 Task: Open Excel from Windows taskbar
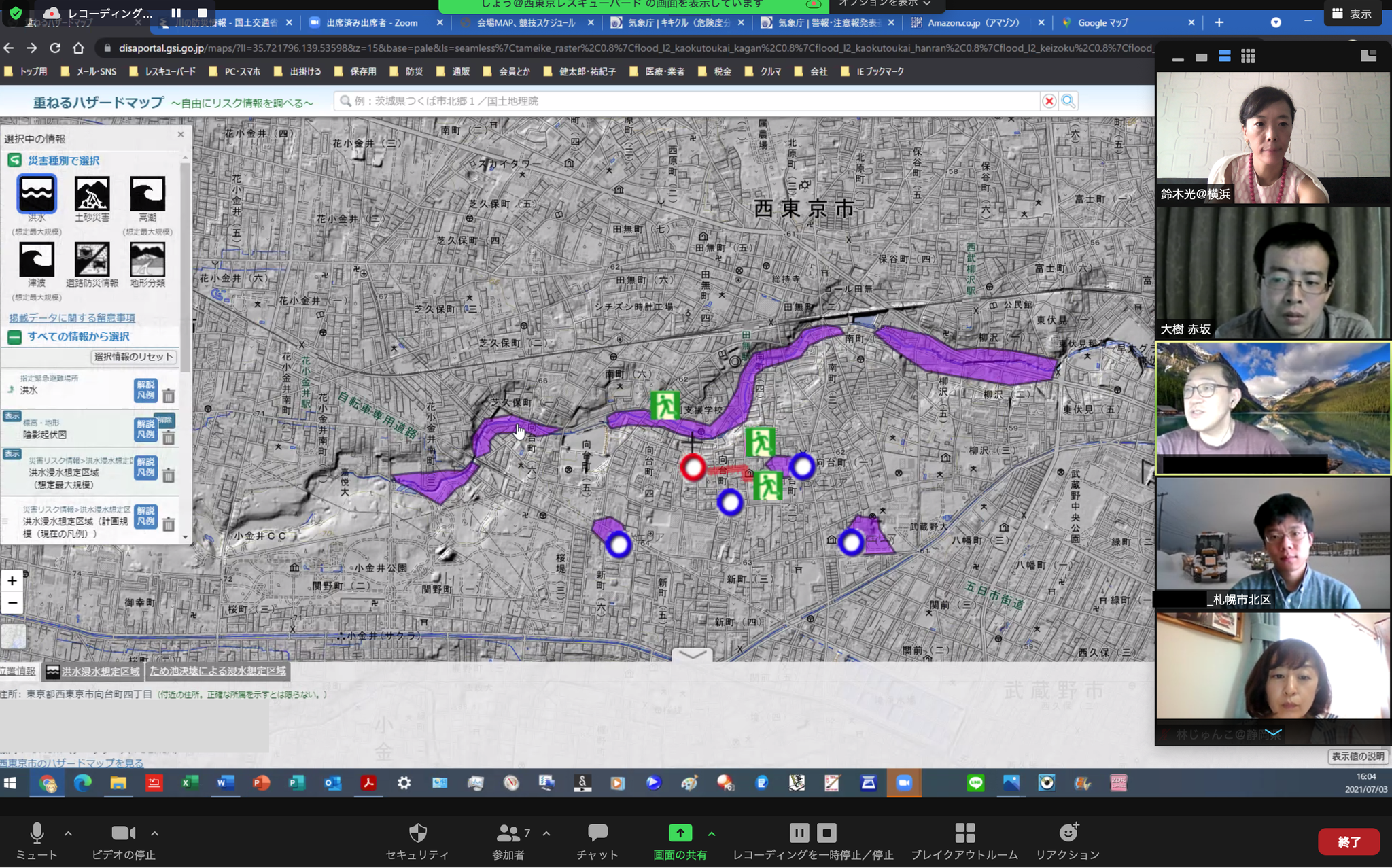tap(189, 783)
